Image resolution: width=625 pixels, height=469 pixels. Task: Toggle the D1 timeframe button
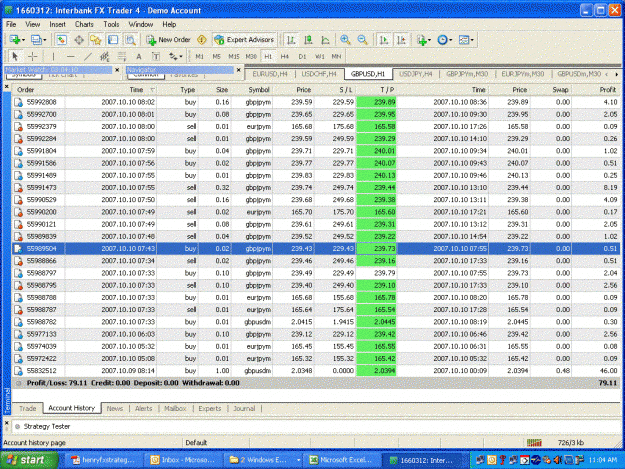tap(302, 57)
